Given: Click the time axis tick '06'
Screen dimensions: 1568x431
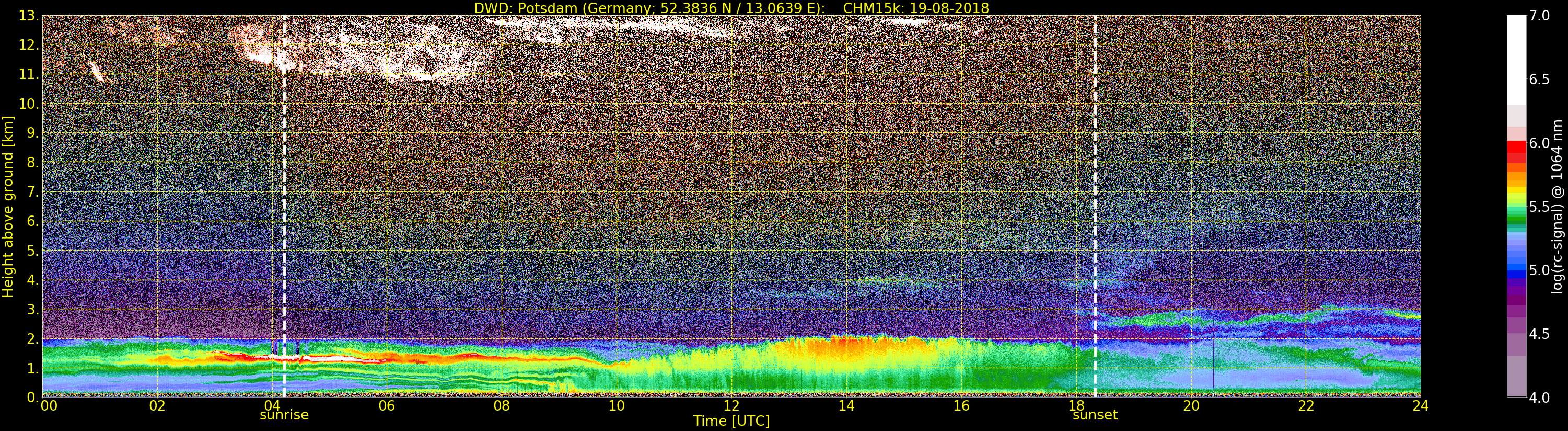Looking at the screenshot, I should click(387, 405).
